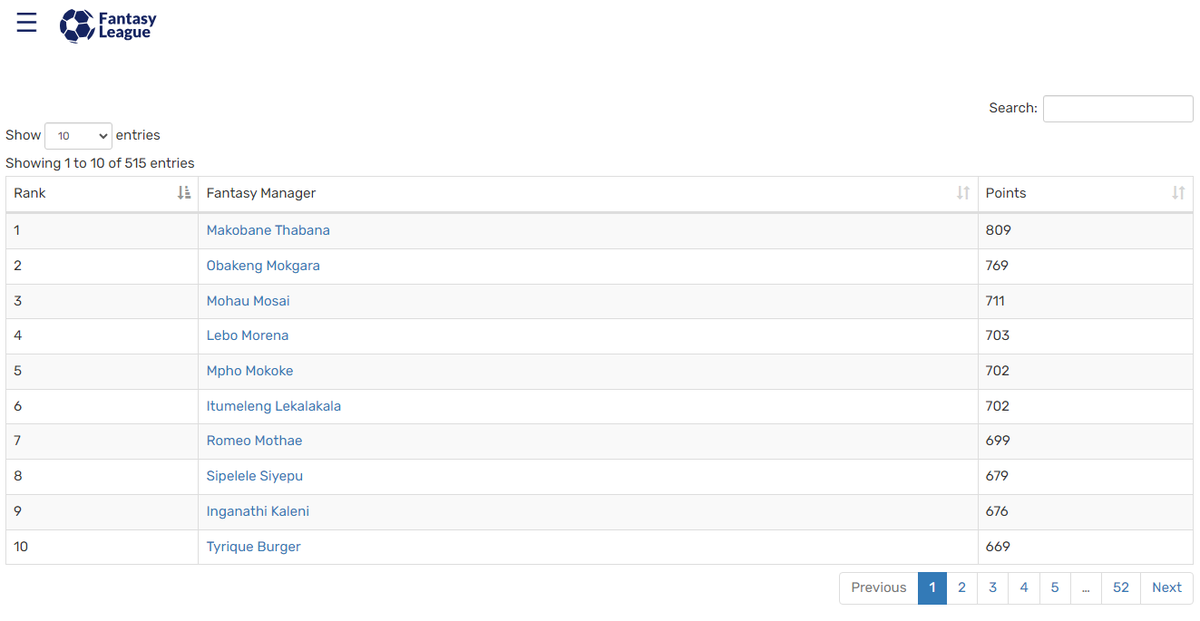Viewport: 1200px width, 621px height.
Task: Click the Next pagination button
Action: pyautogui.click(x=1167, y=588)
